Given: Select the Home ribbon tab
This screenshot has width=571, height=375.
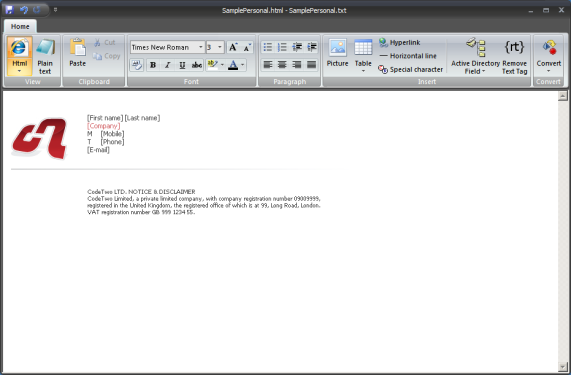Looking at the screenshot, I should 20,27.
